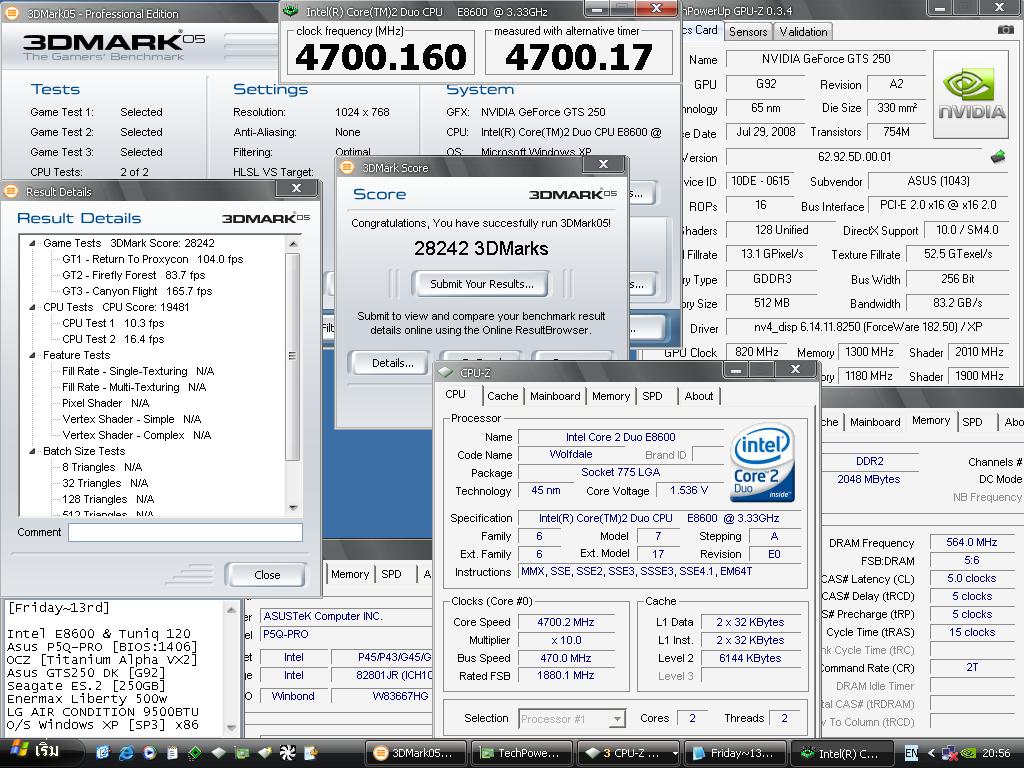The height and width of the screenshot is (768, 1024).
Task: Open the About tab in CPU-Z
Action: click(x=698, y=396)
